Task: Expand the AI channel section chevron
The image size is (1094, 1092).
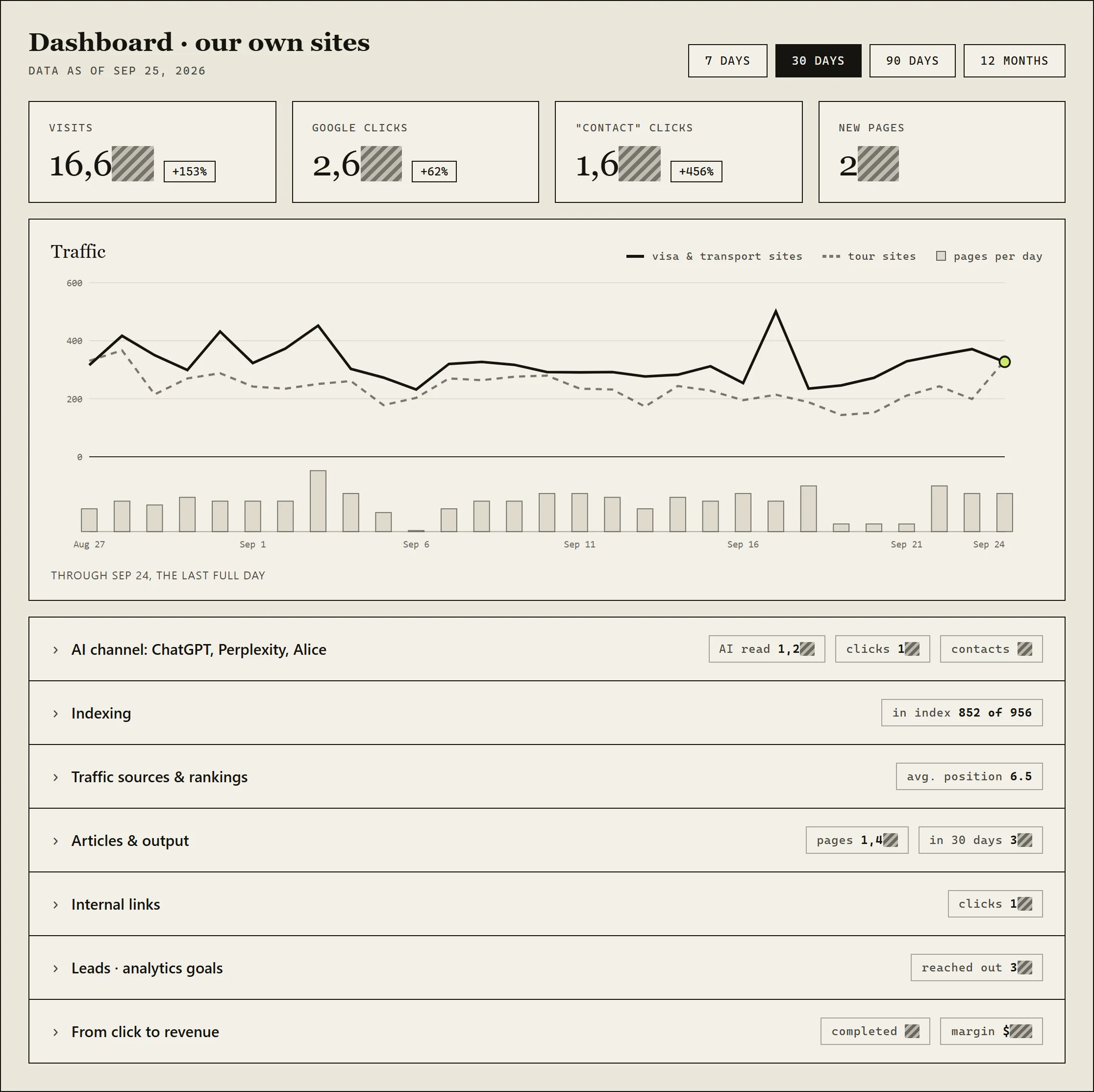Action: [x=55, y=649]
